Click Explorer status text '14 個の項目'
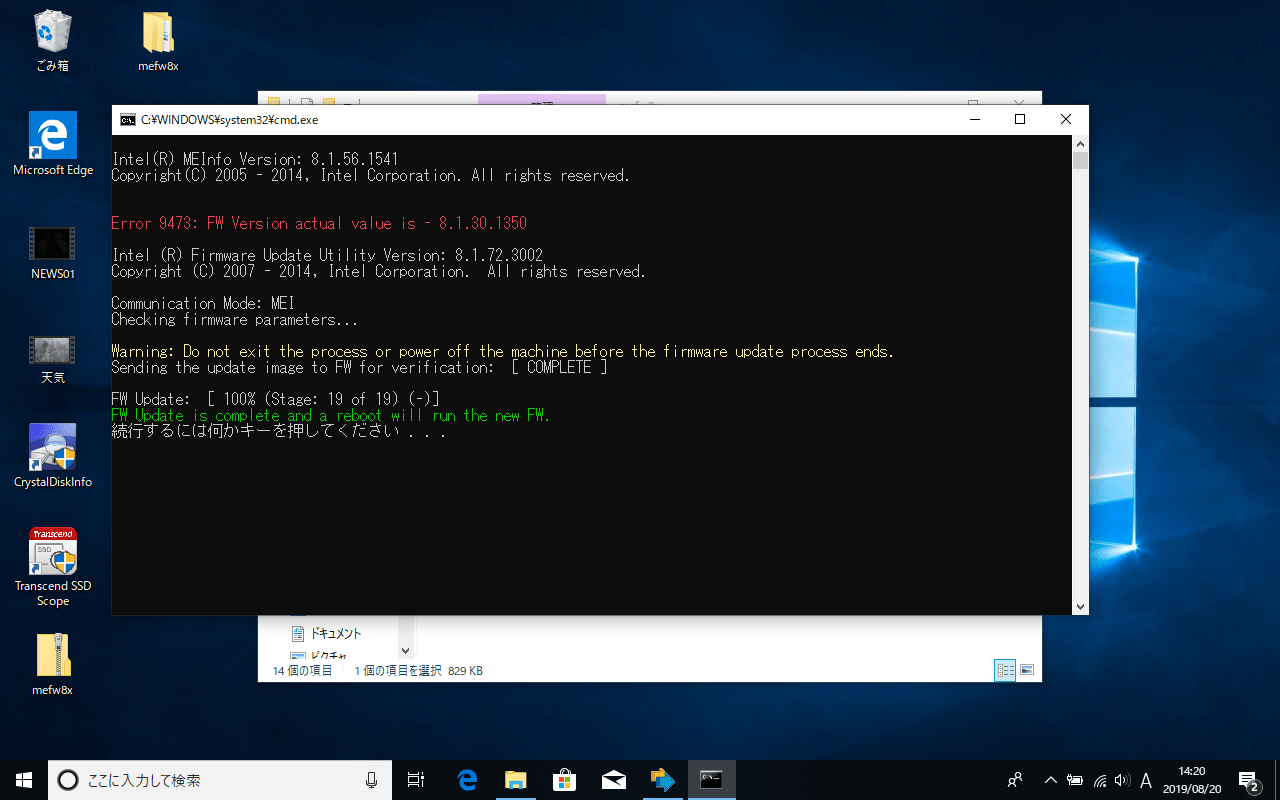Screen dimensions: 1280x800 click(x=302, y=671)
